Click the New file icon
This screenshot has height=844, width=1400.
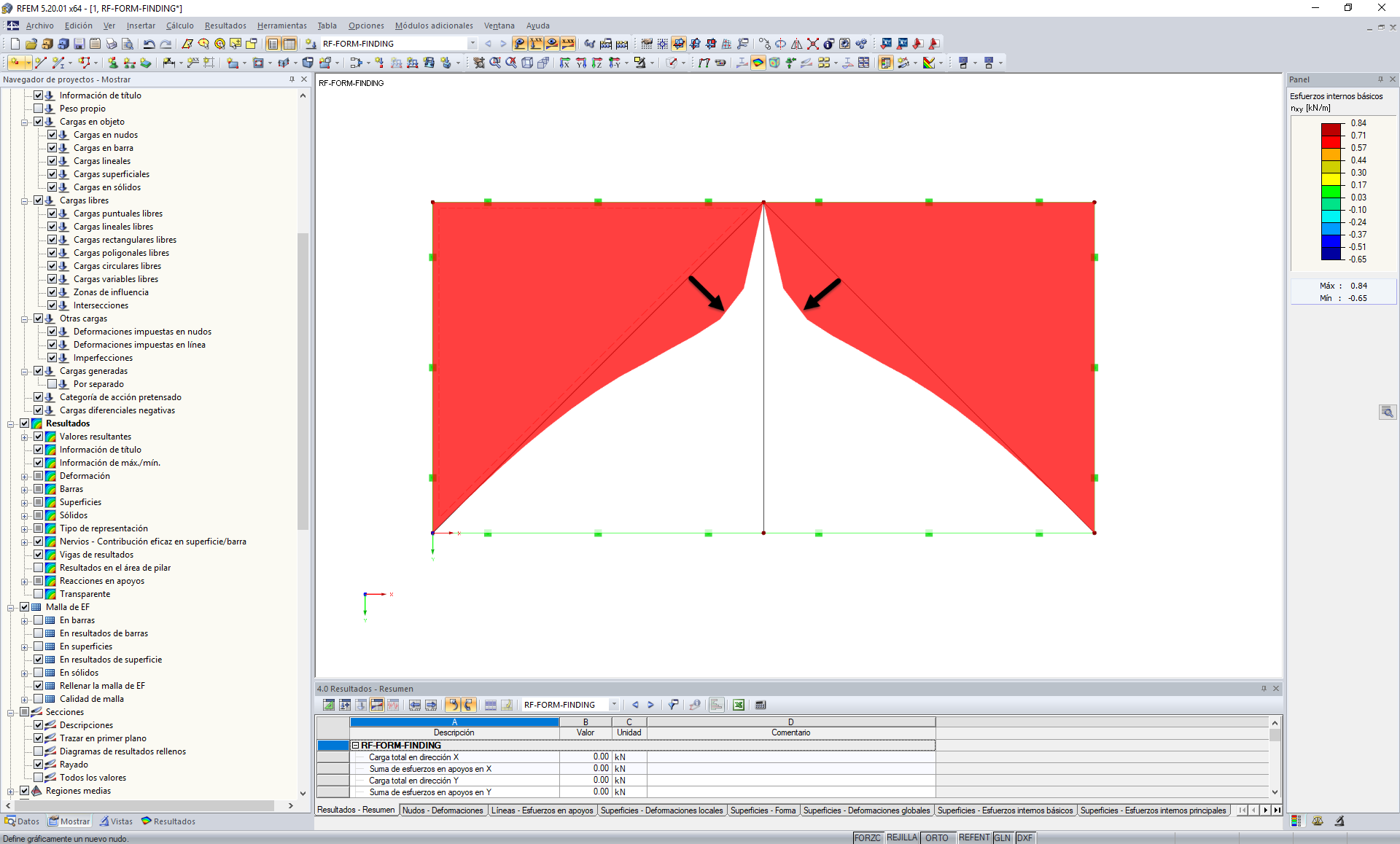tap(15, 44)
